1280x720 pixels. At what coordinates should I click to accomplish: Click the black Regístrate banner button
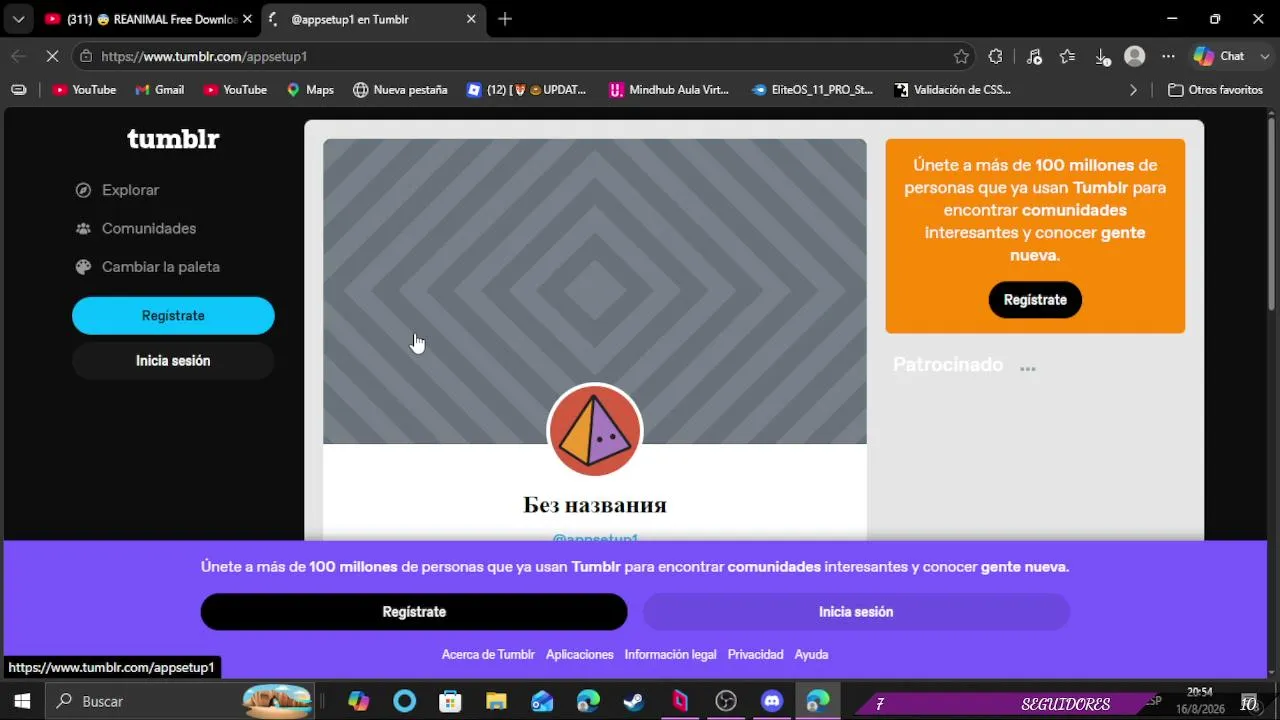[x=414, y=612]
